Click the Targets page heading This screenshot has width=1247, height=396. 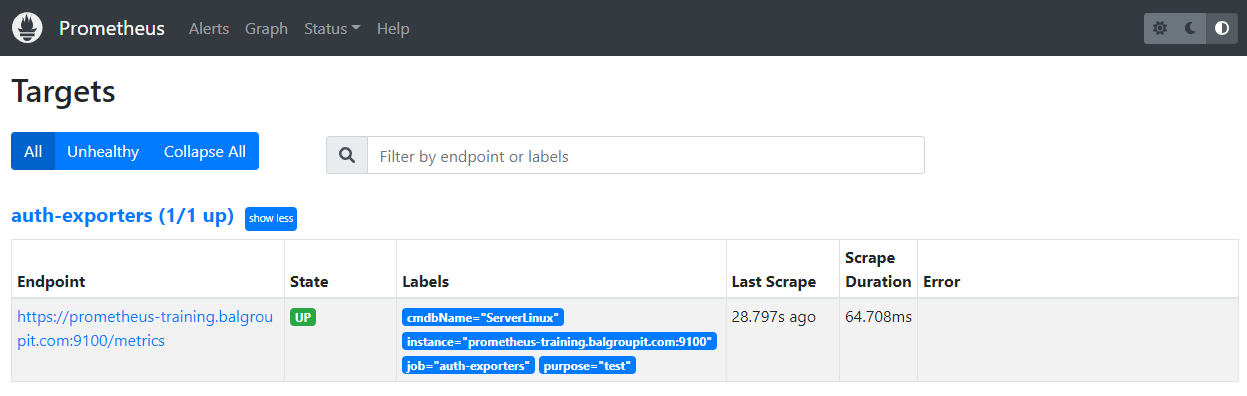coord(64,92)
